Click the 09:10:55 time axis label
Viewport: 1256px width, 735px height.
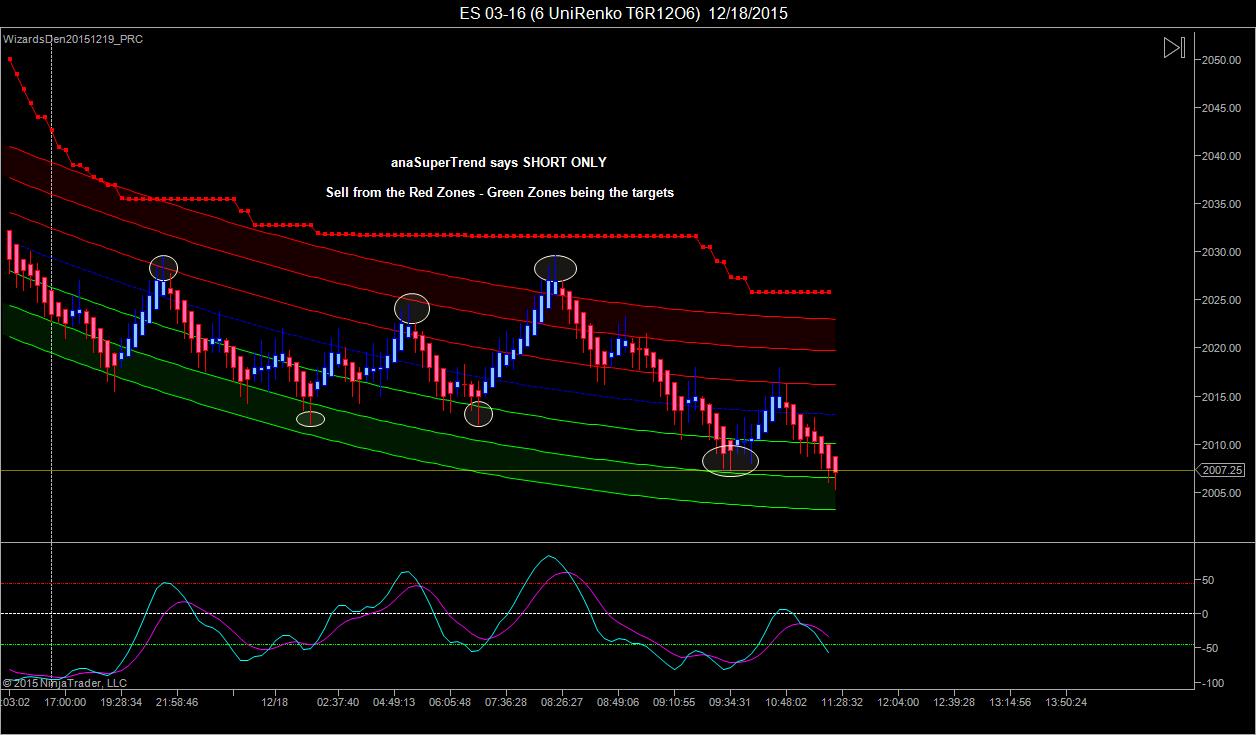point(674,702)
